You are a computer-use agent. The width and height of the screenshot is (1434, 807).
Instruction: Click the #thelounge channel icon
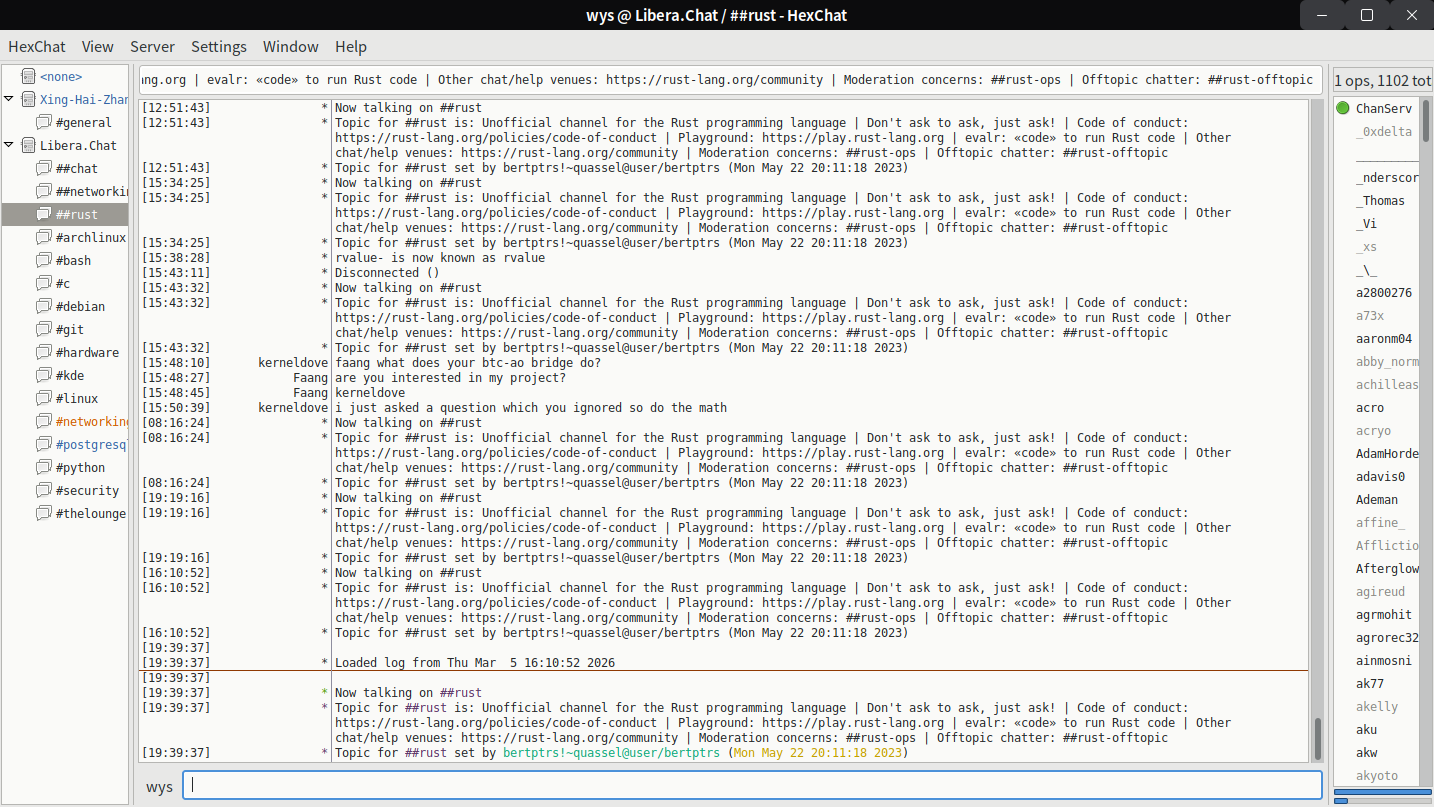pyautogui.click(x=44, y=513)
